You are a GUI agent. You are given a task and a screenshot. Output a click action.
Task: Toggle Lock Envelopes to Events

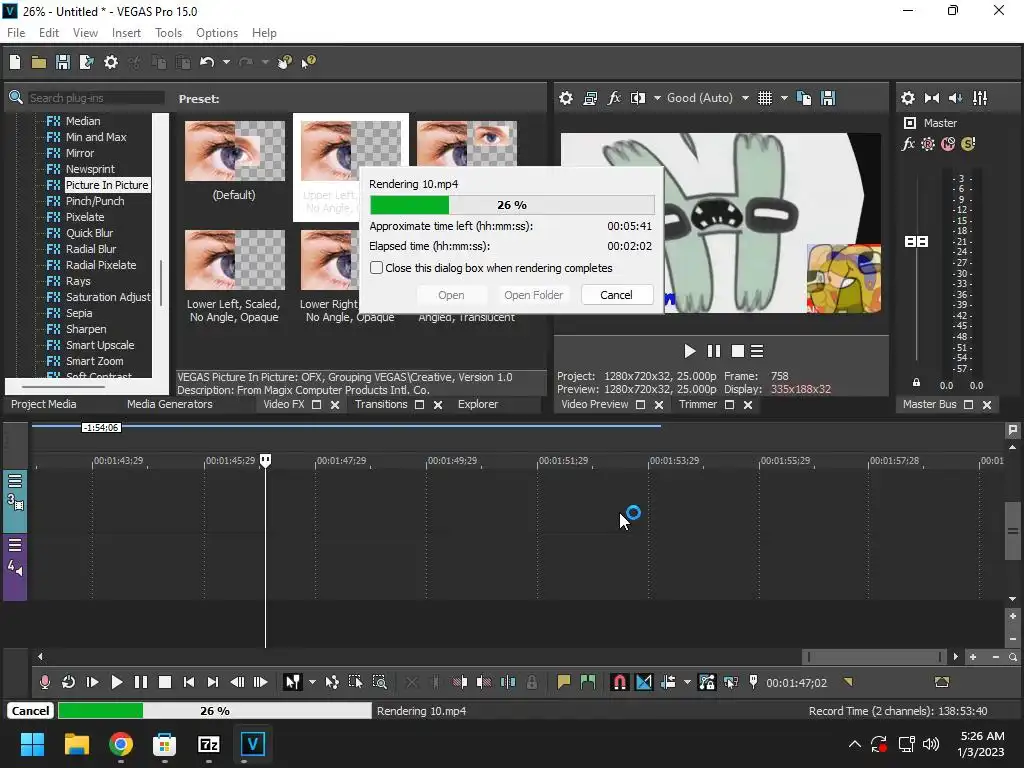click(x=707, y=682)
